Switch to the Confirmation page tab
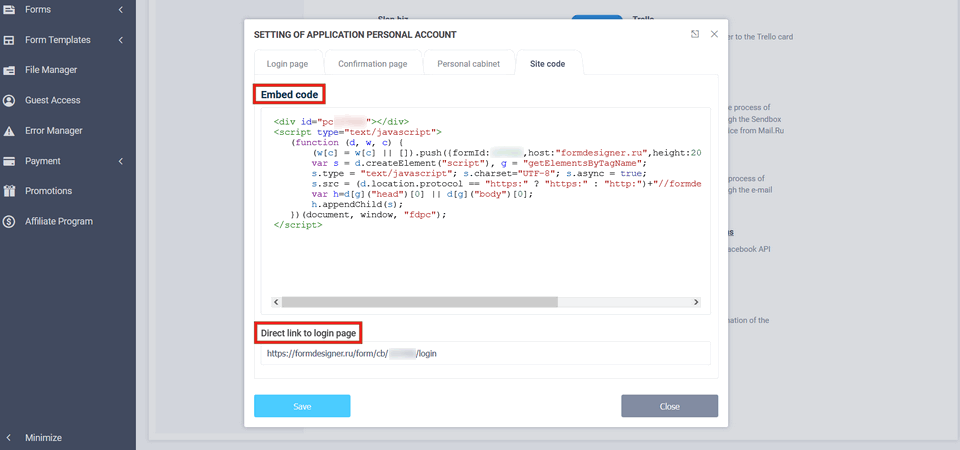 coord(372,63)
